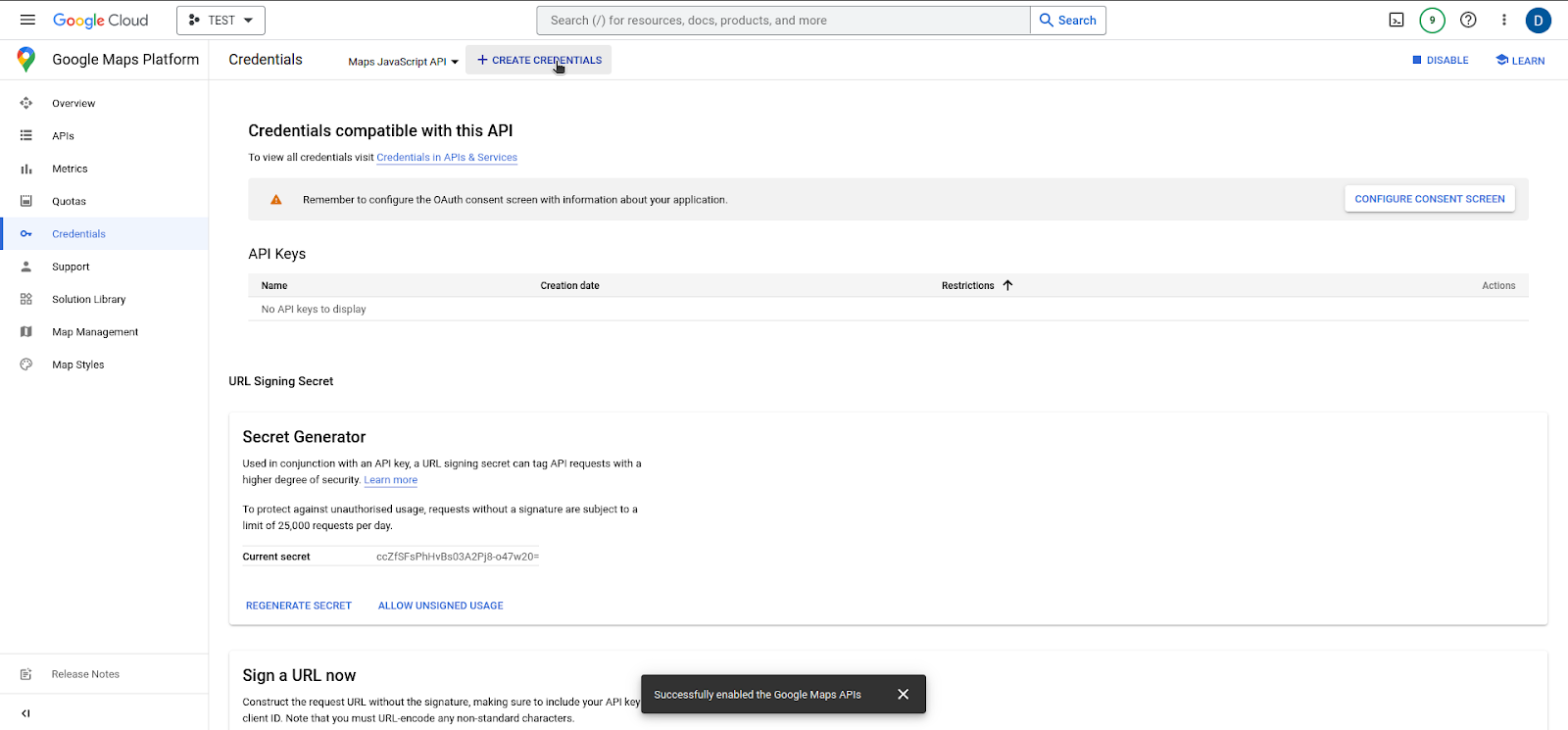
Task: Click the Overview sidebar icon
Action: 26,103
